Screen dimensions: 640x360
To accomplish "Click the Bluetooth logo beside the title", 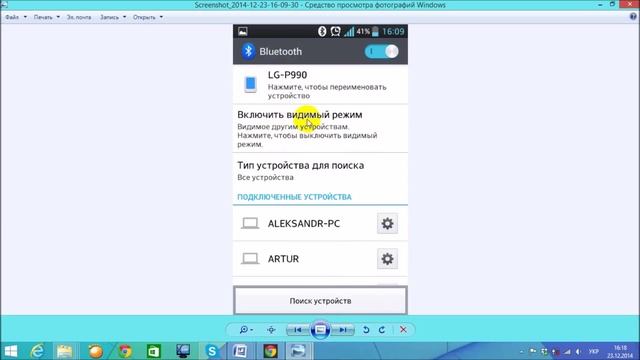I will [248, 51].
